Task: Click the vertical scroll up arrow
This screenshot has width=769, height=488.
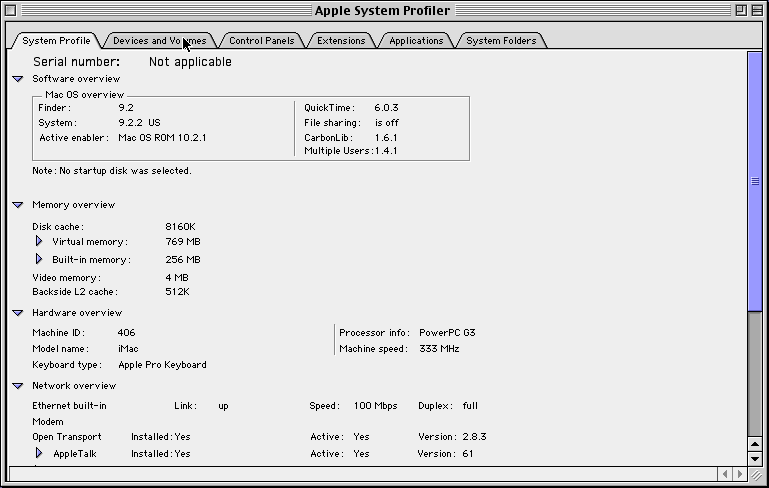Action: pos(755,444)
